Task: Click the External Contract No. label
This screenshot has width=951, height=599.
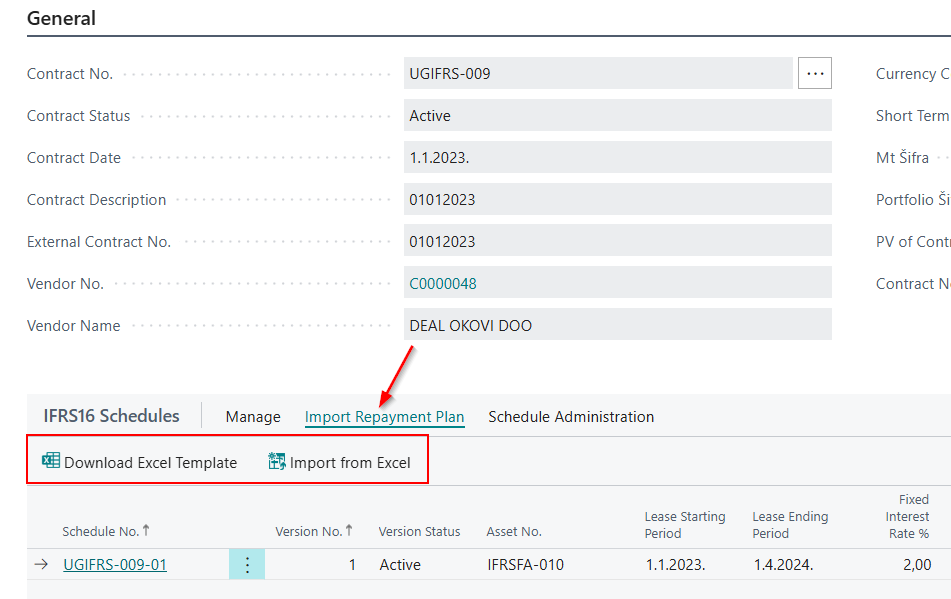Action: coord(99,242)
